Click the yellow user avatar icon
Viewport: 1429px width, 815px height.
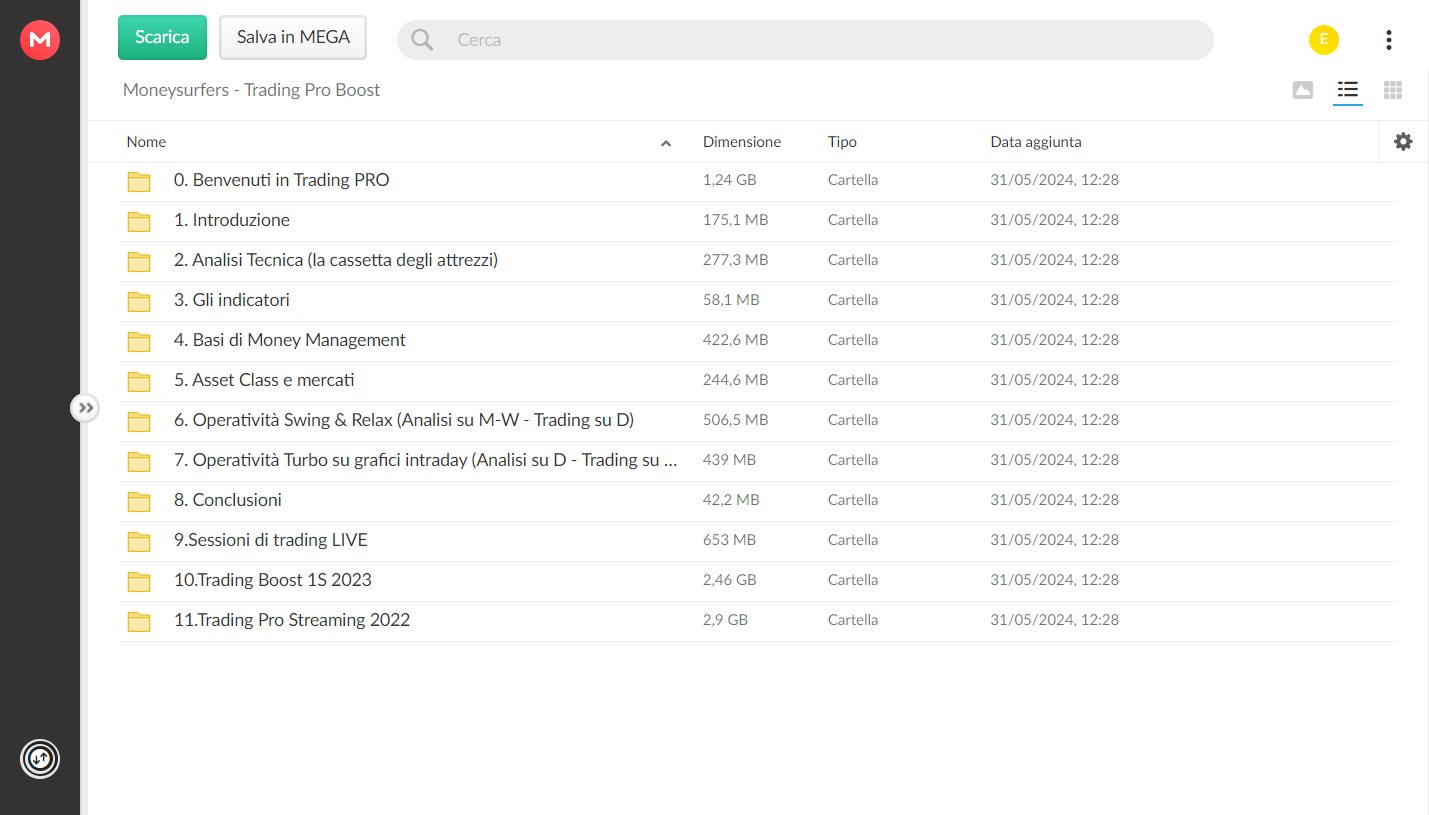pyautogui.click(x=1323, y=40)
